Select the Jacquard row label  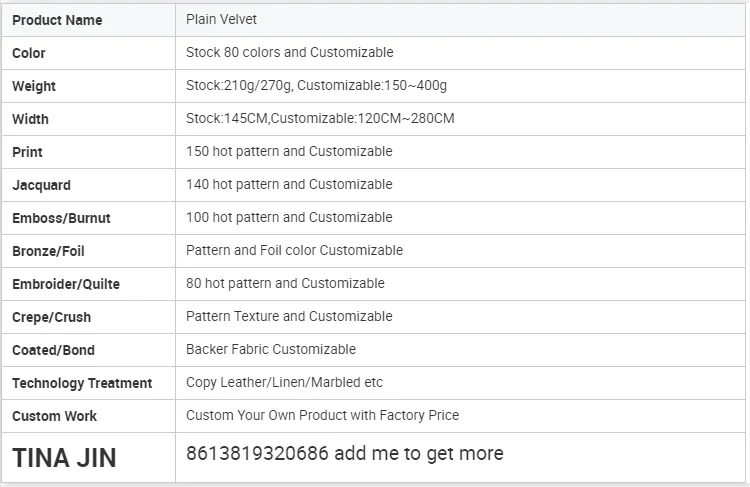click(41, 185)
